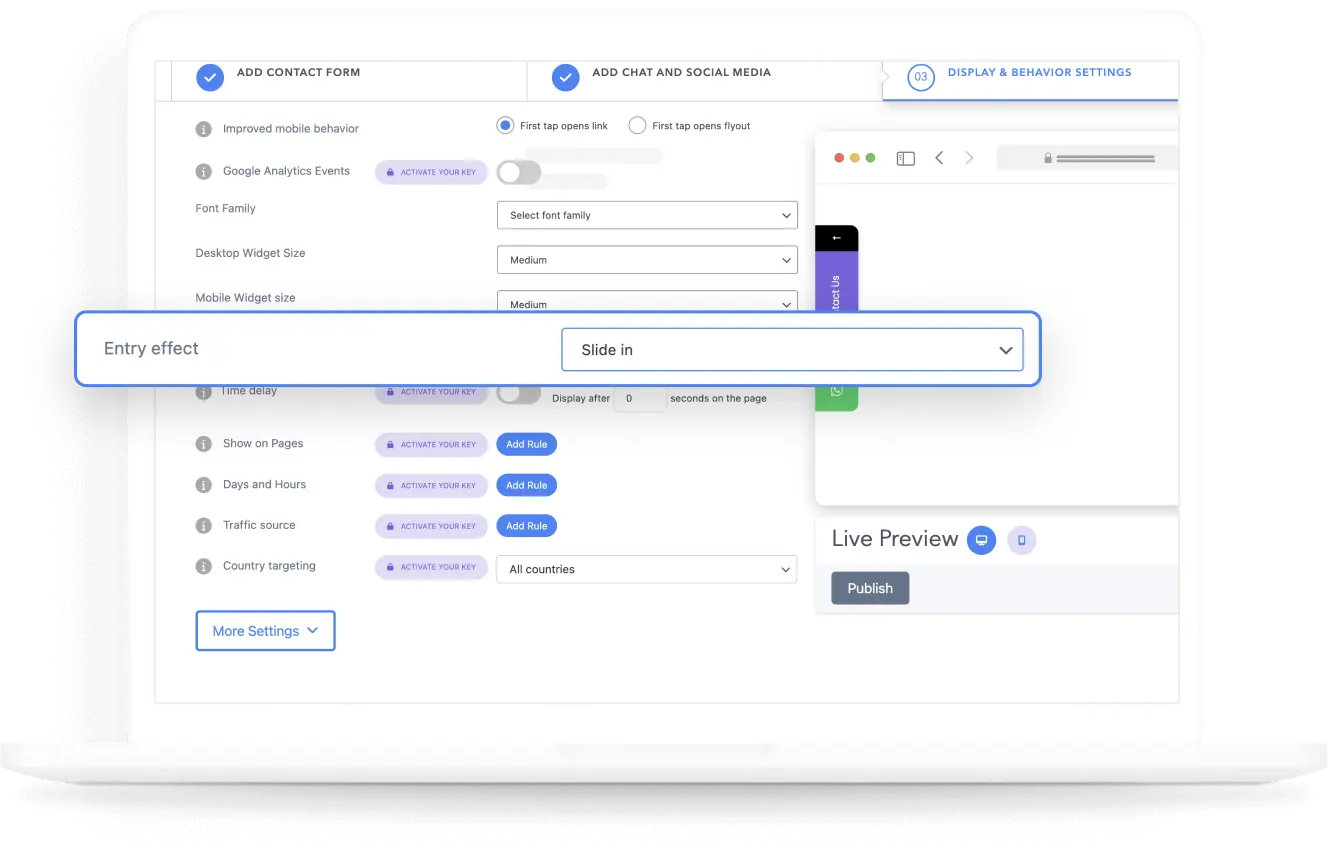Click the preview browser address bar

(1088, 158)
